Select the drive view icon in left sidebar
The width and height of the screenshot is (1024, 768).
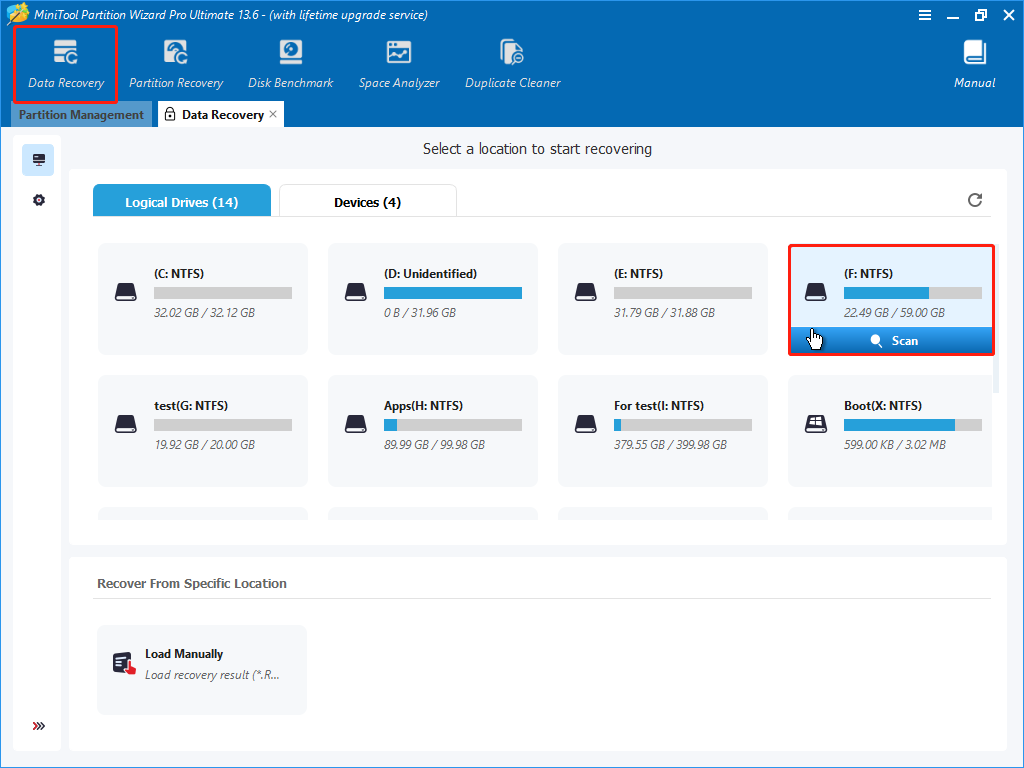click(38, 160)
